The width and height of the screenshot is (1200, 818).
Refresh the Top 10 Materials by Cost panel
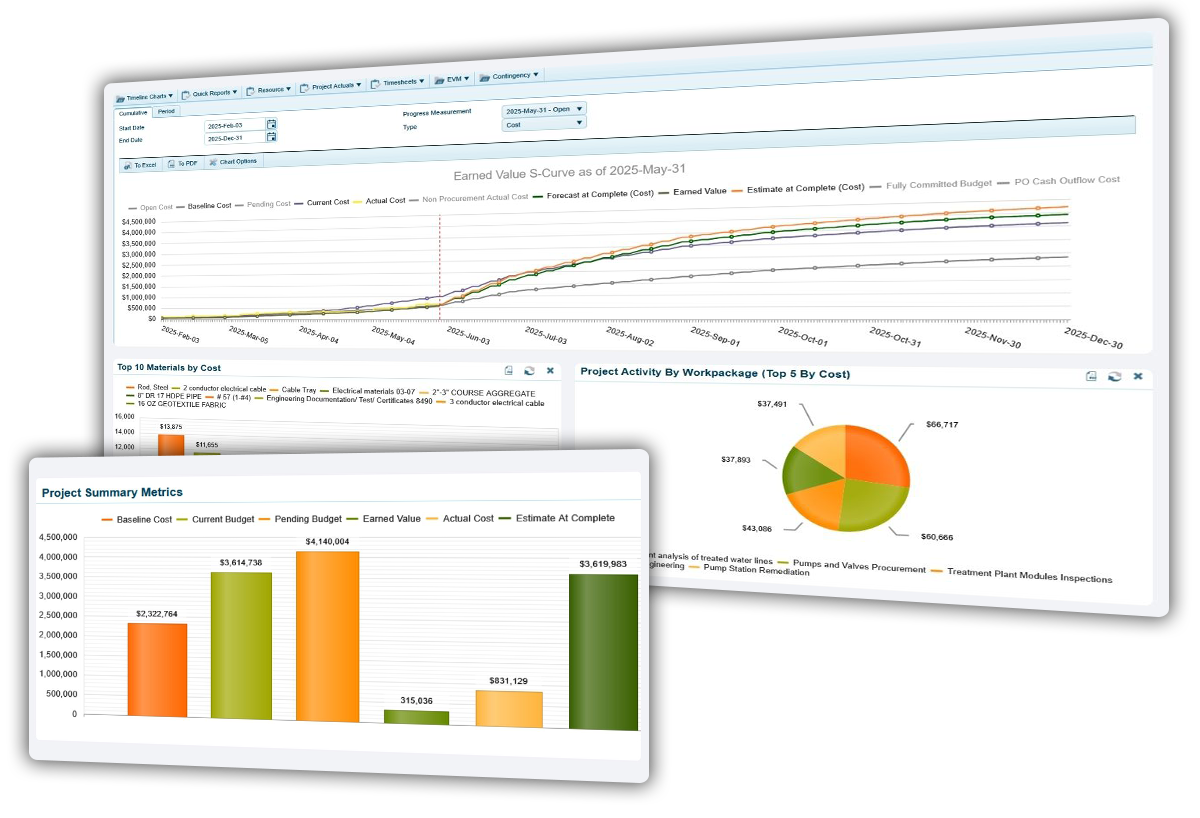[529, 370]
